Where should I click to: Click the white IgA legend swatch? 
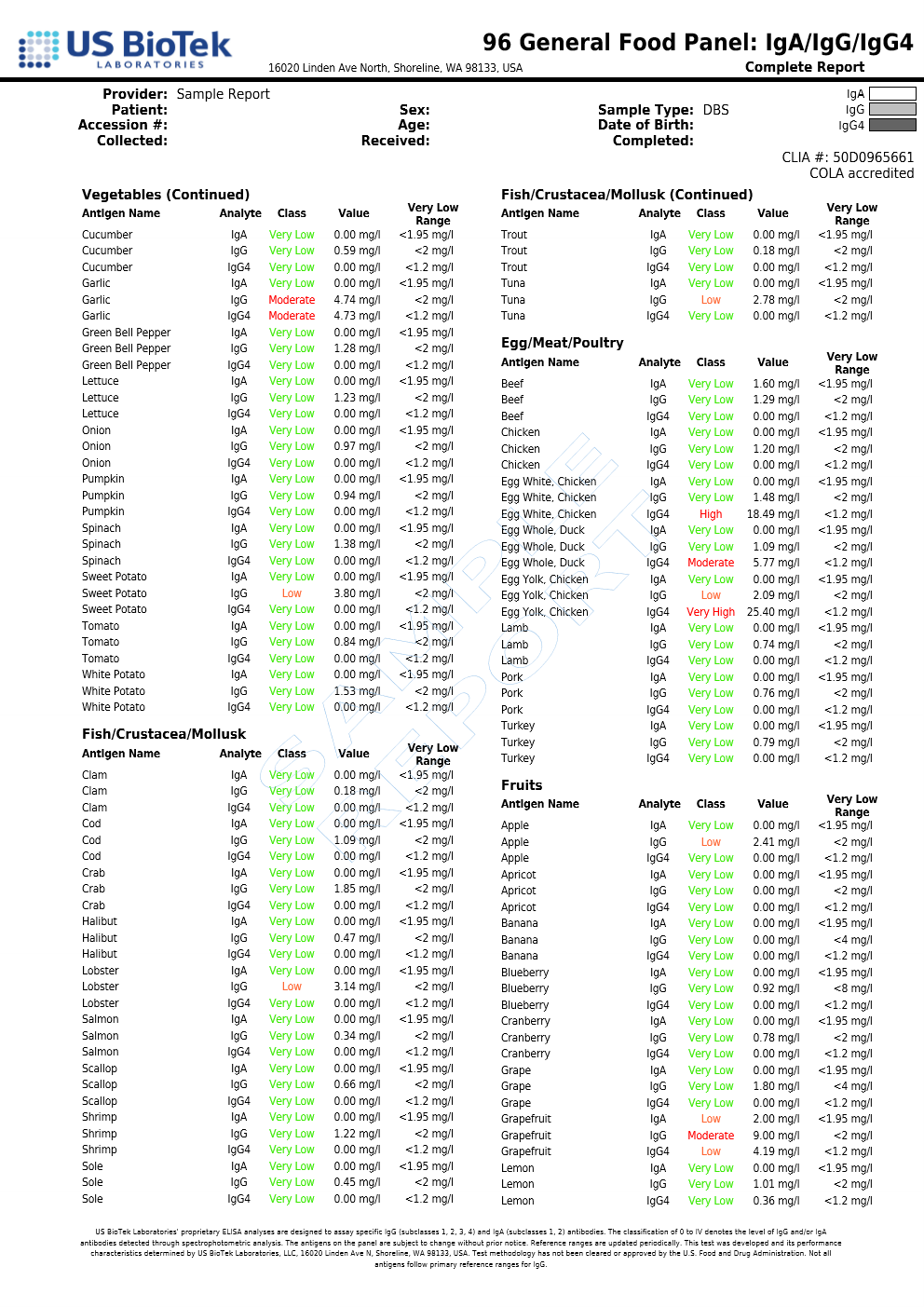click(891, 93)
